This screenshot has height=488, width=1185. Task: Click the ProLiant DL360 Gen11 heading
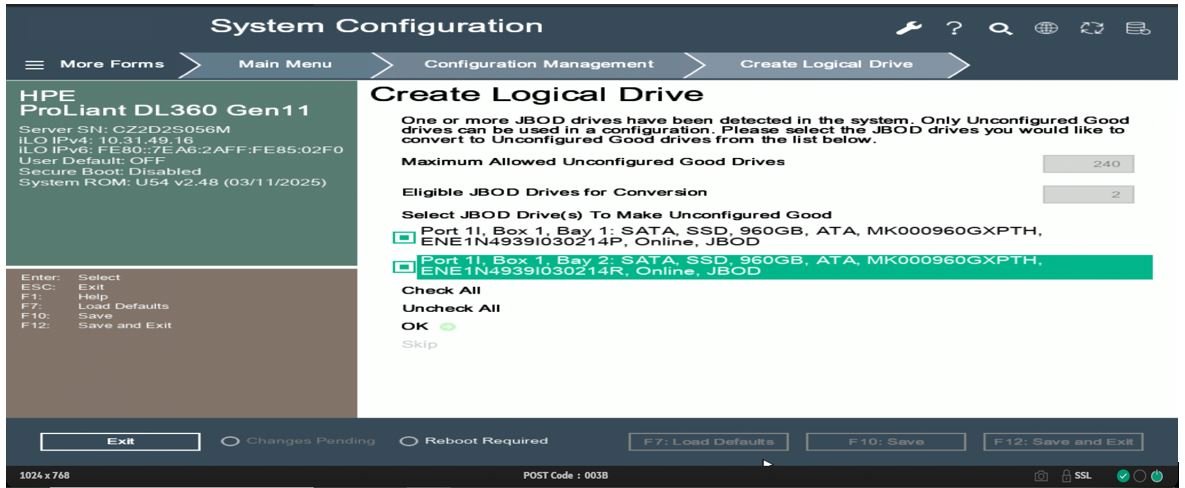[x=164, y=110]
